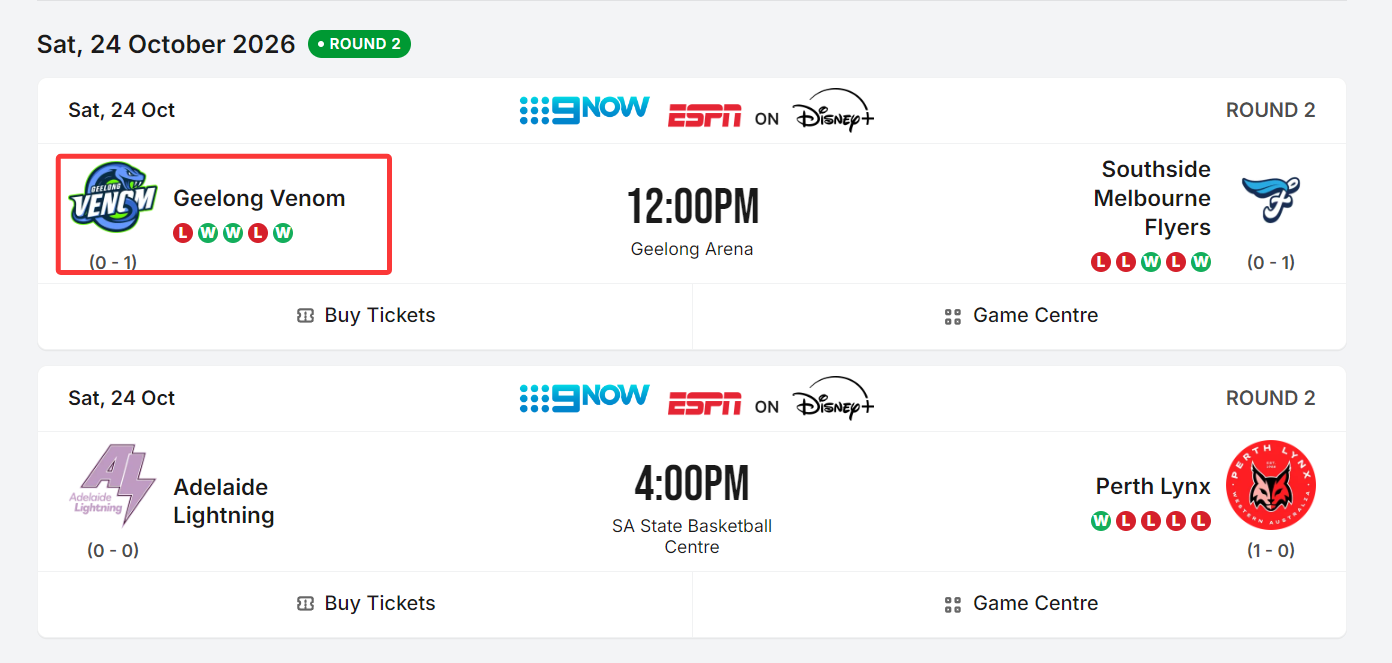The width and height of the screenshot is (1392, 663).
Task: Click the 9Now logo in Adelaide game
Action: (x=584, y=398)
